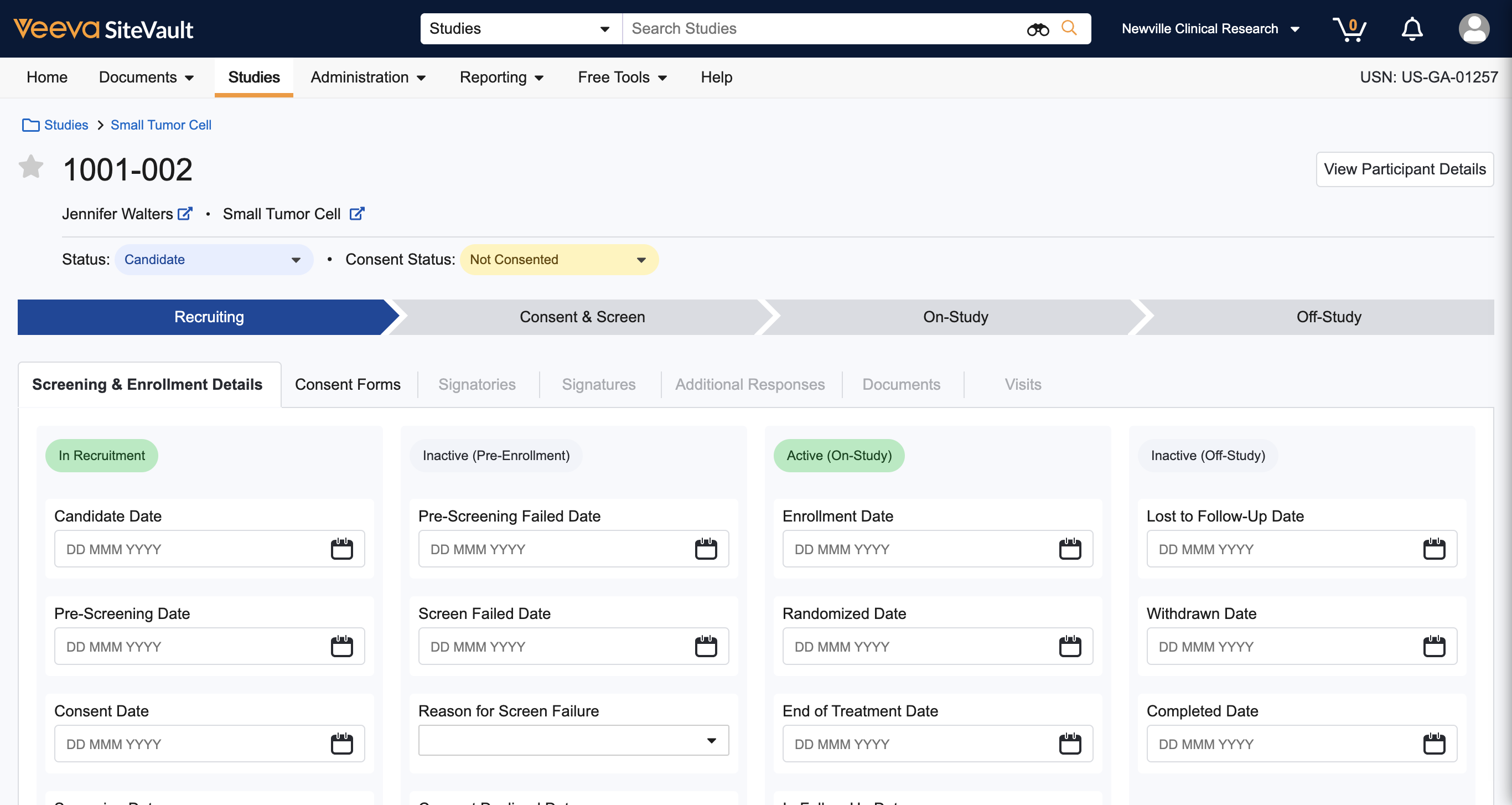Open calendar picker for Completed Date

[x=1433, y=744]
